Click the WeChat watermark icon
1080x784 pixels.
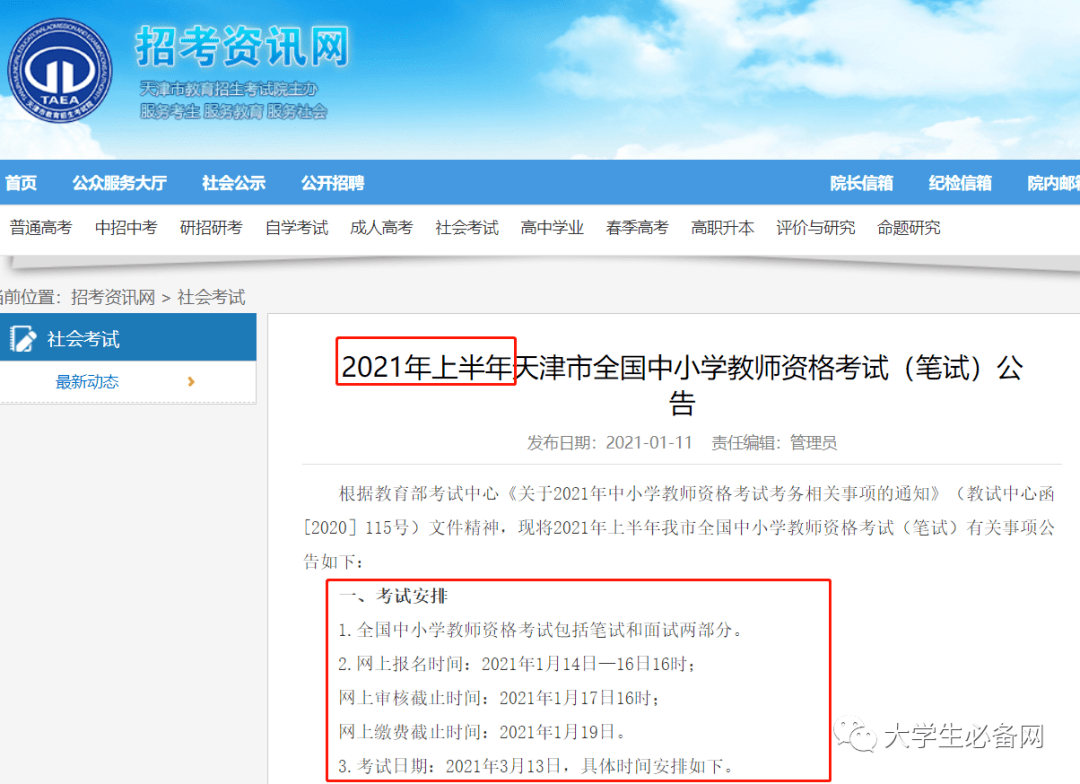pyautogui.click(x=855, y=736)
